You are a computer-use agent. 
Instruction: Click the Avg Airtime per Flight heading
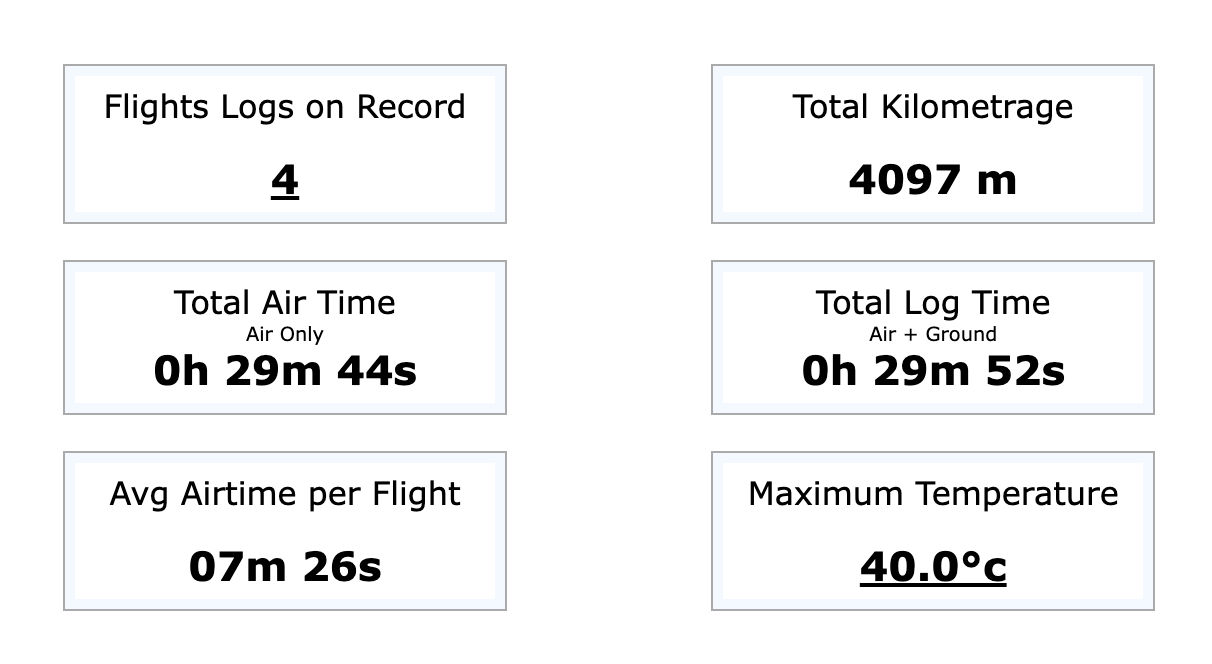(x=285, y=494)
